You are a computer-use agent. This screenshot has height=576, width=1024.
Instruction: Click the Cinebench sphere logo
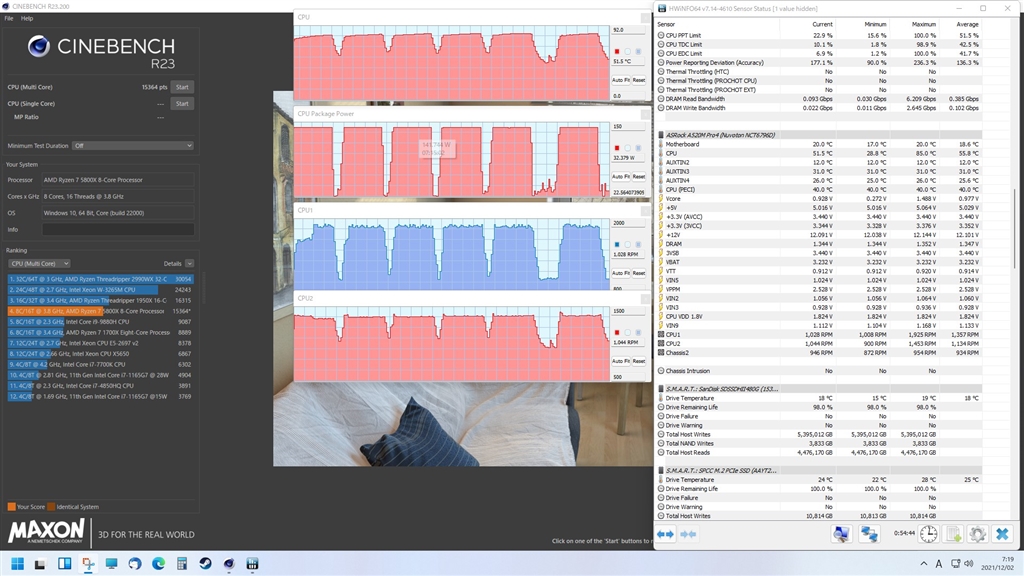click(x=39, y=46)
